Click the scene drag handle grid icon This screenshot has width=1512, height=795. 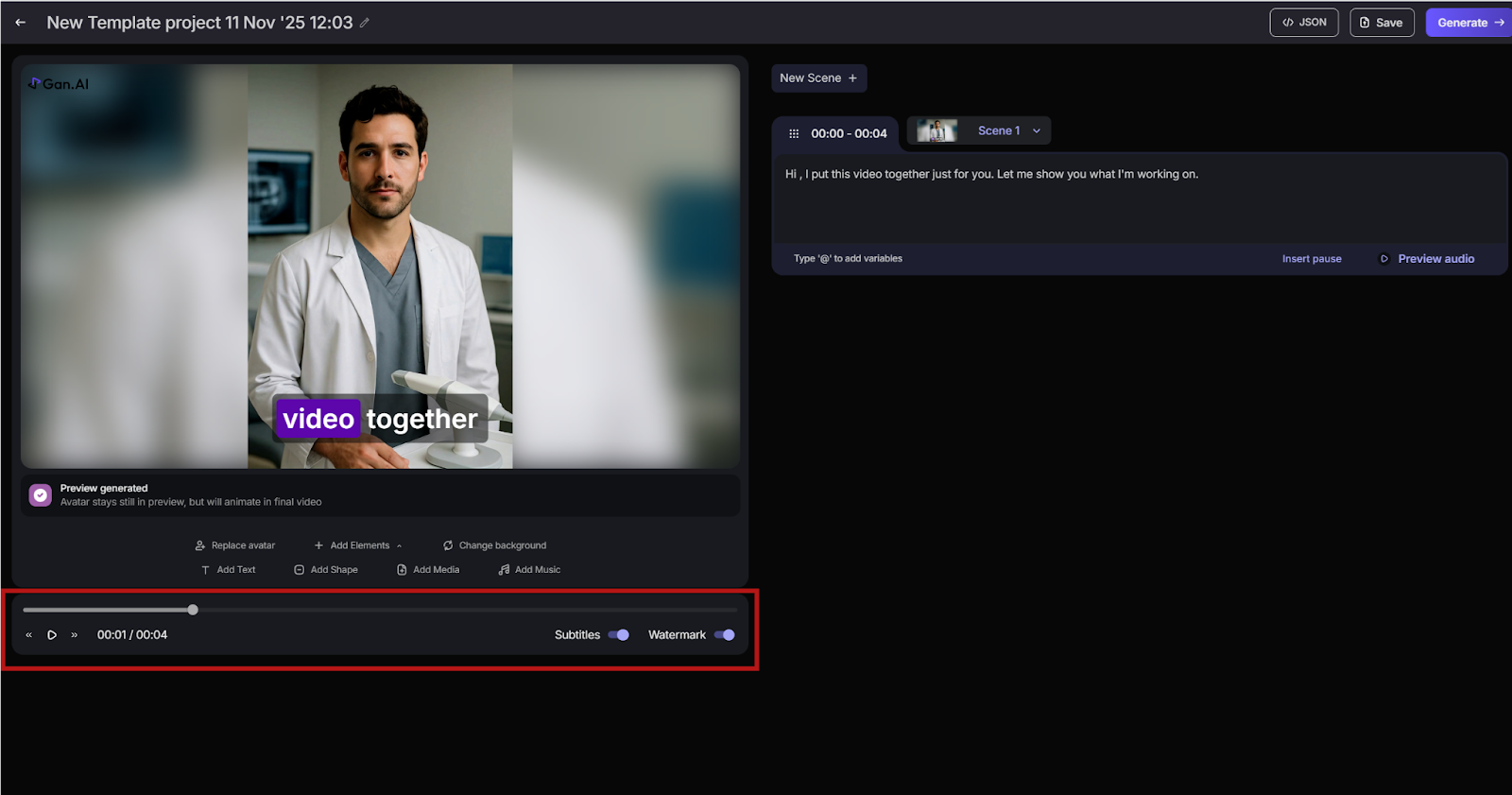[x=794, y=133]
